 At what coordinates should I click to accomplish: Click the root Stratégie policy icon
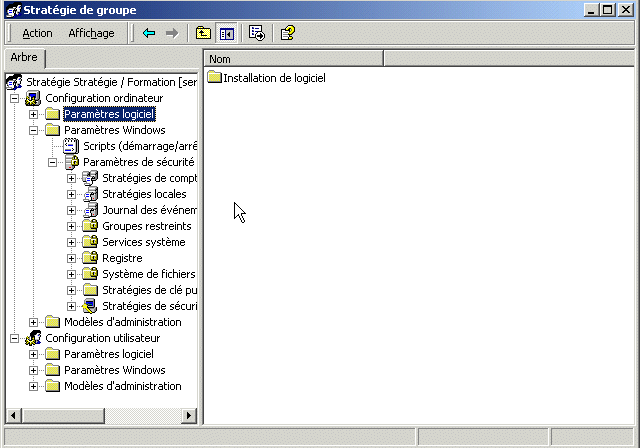pyautogui.click(x=14, y=82)
